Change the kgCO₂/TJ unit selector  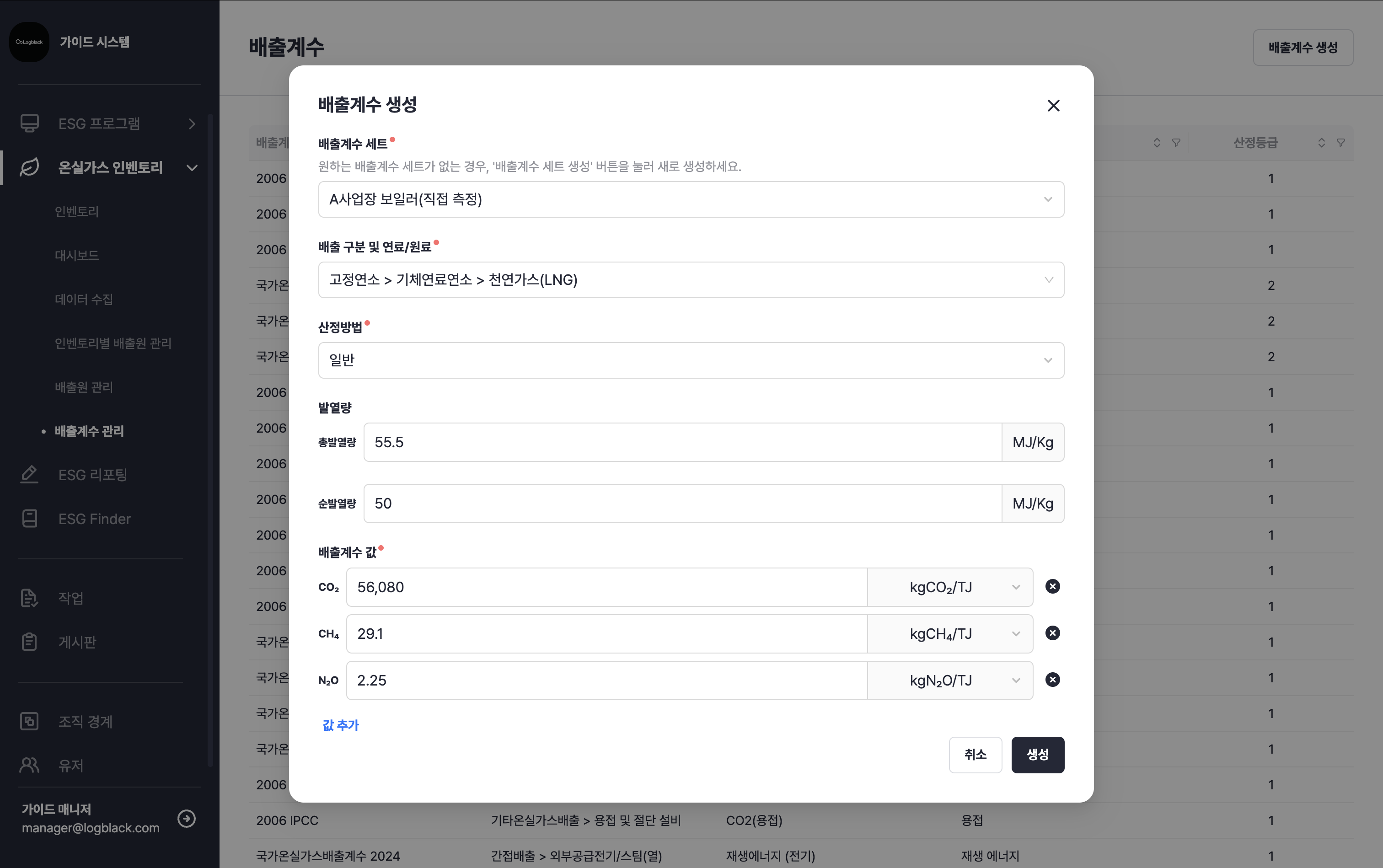pyautogui.click(x=949, y=587)
